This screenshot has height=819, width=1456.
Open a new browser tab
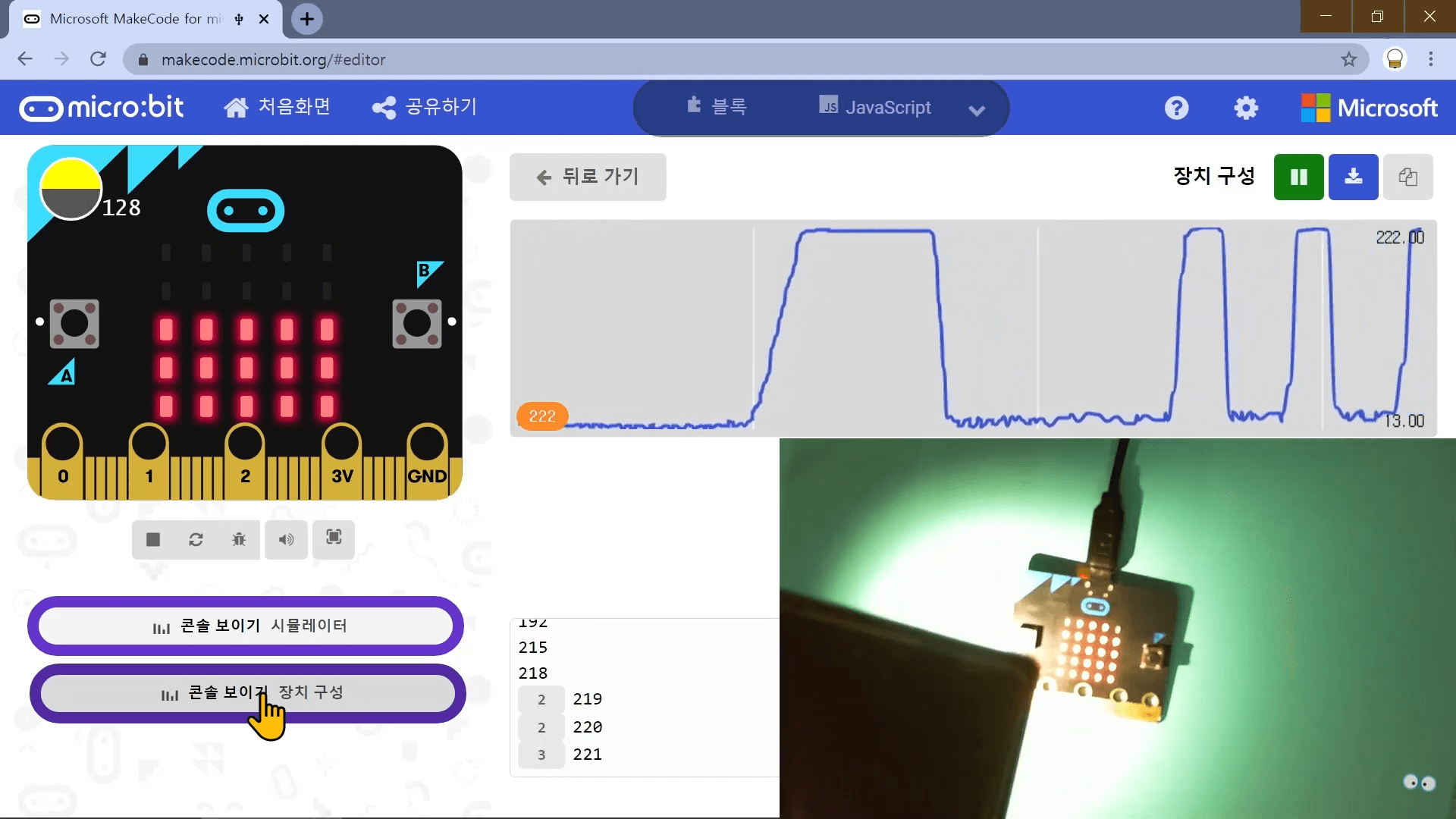(306, 19)
